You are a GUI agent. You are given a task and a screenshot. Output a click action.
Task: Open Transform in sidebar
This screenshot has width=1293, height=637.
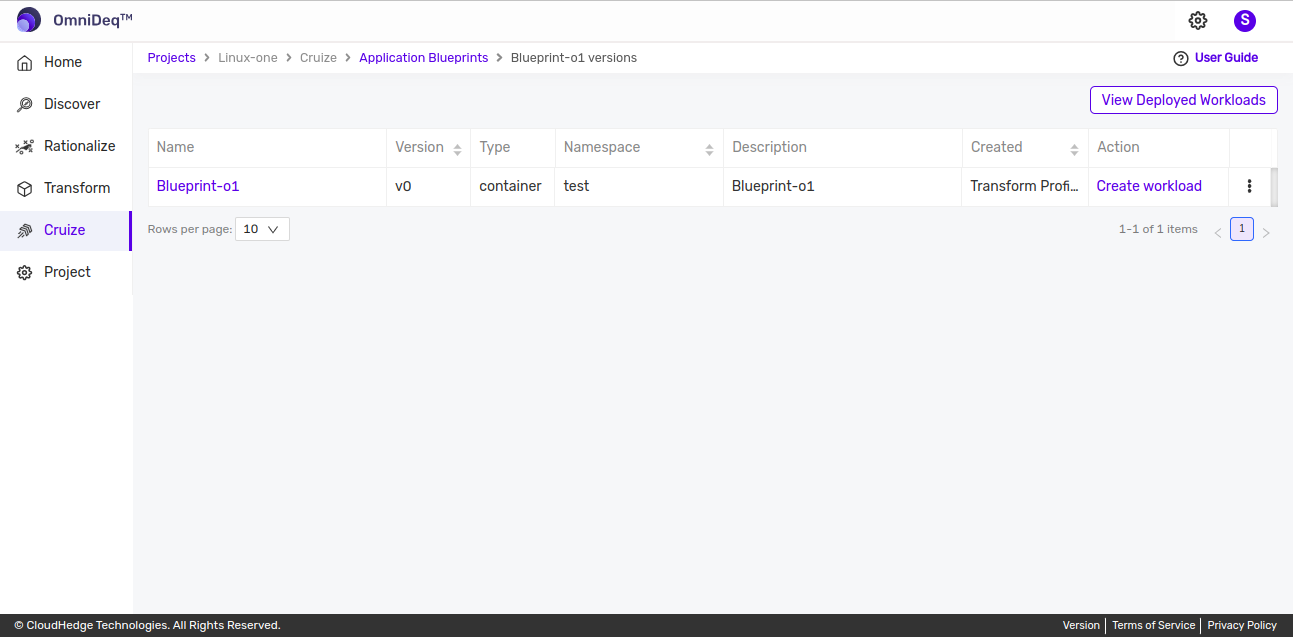[x=66, y=188]
